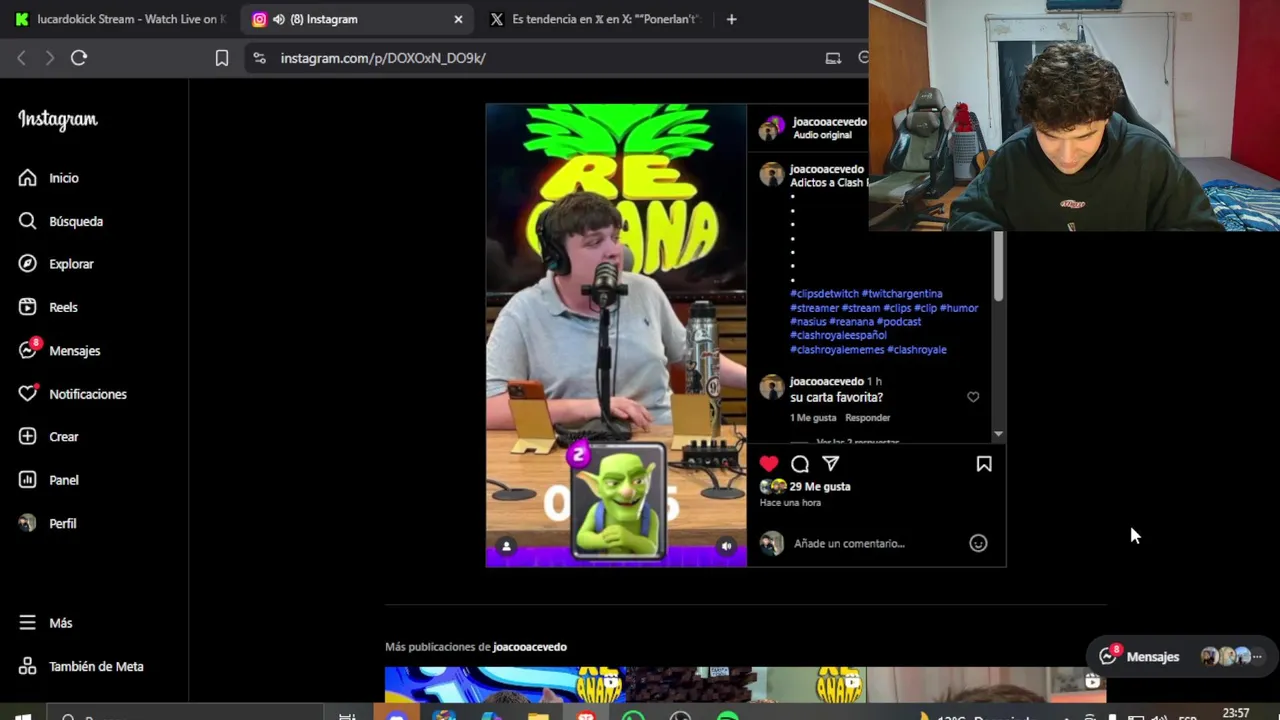Click the Instagram logo
1280x720 pixels.
point(58,119)
